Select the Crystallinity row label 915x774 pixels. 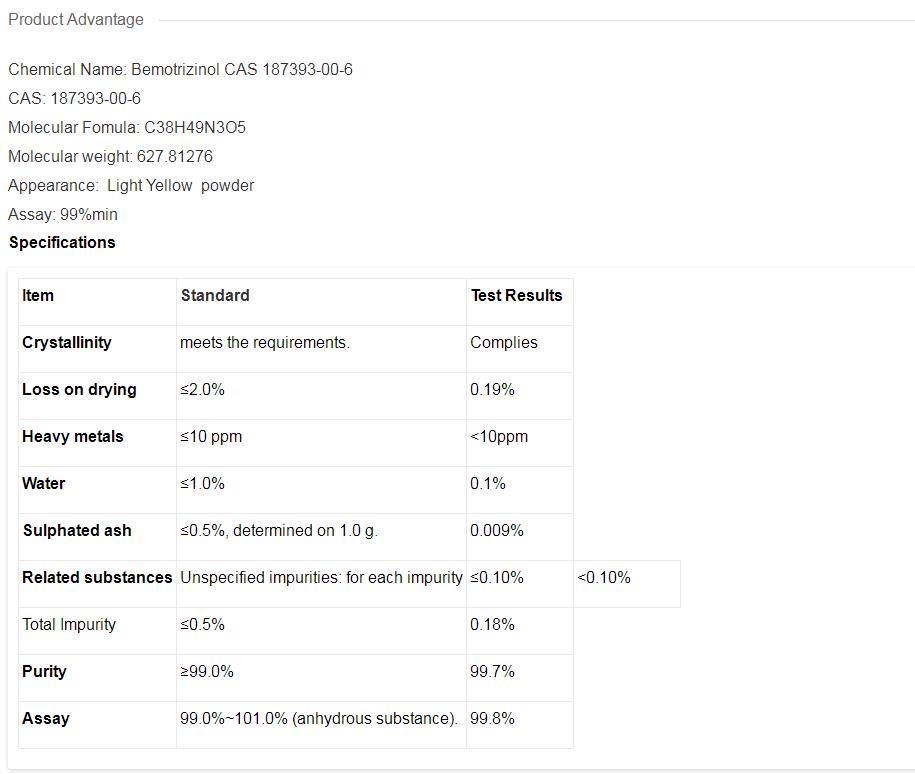[x=67, y=343]
